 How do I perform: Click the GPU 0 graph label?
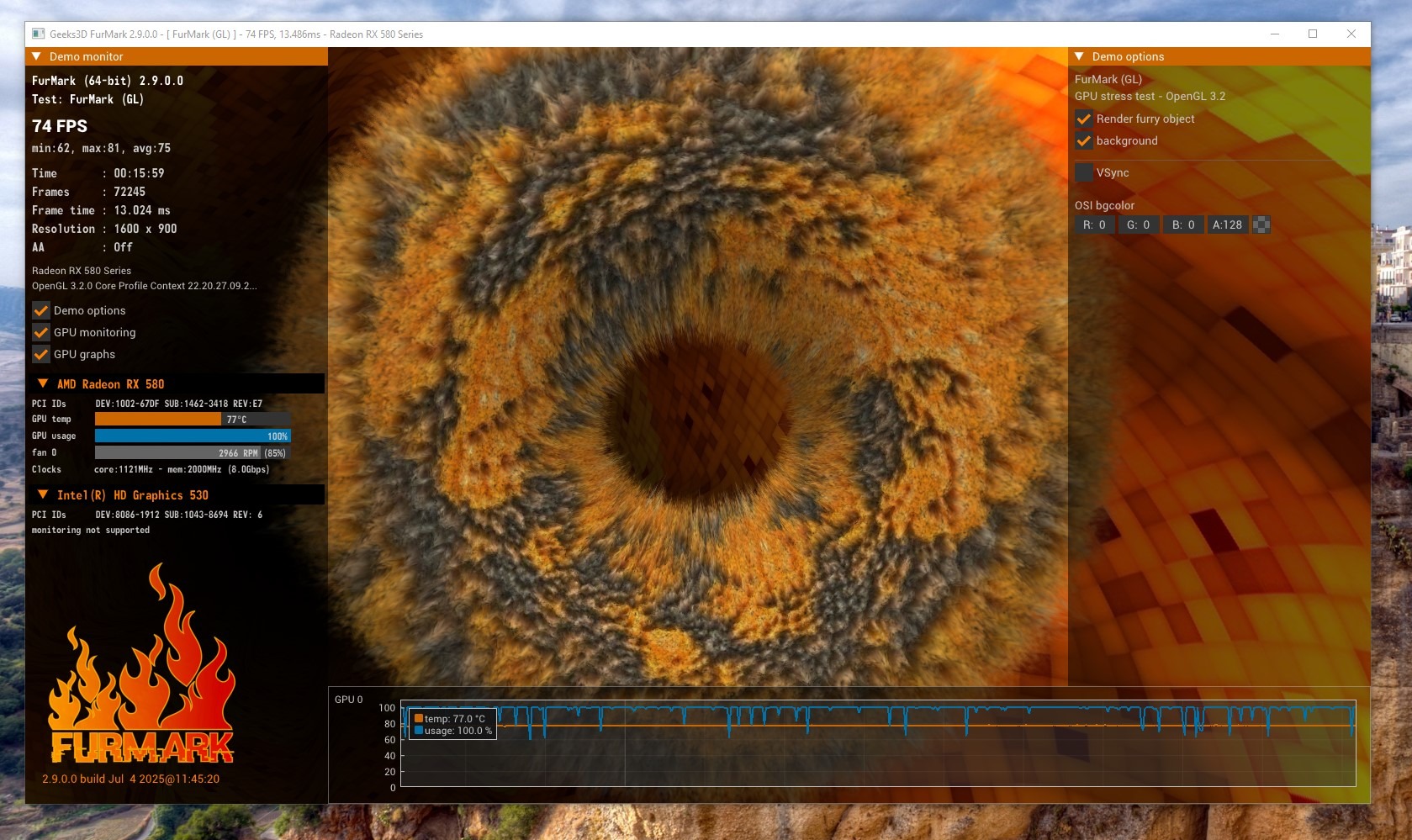point(349,700)
